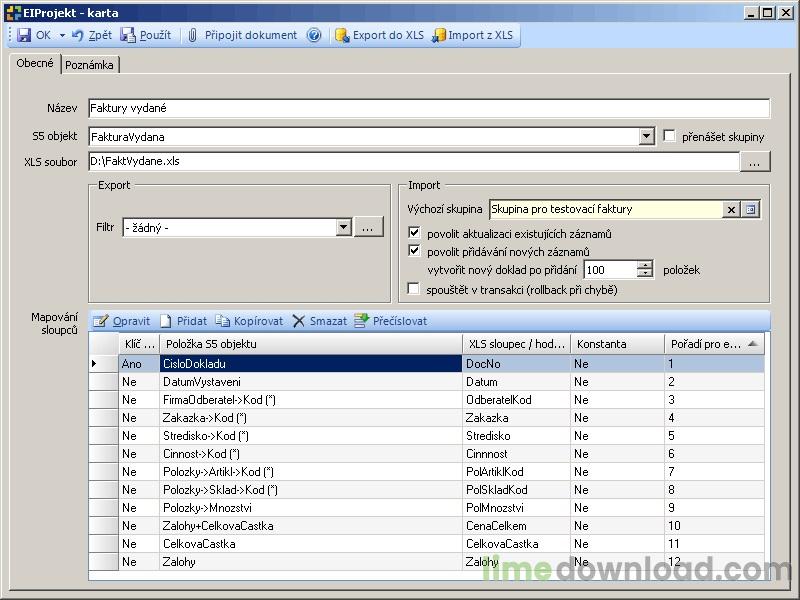The image size is (800, 600).
Task: Decrease the položek count spinner down
Action: point(645,274)
